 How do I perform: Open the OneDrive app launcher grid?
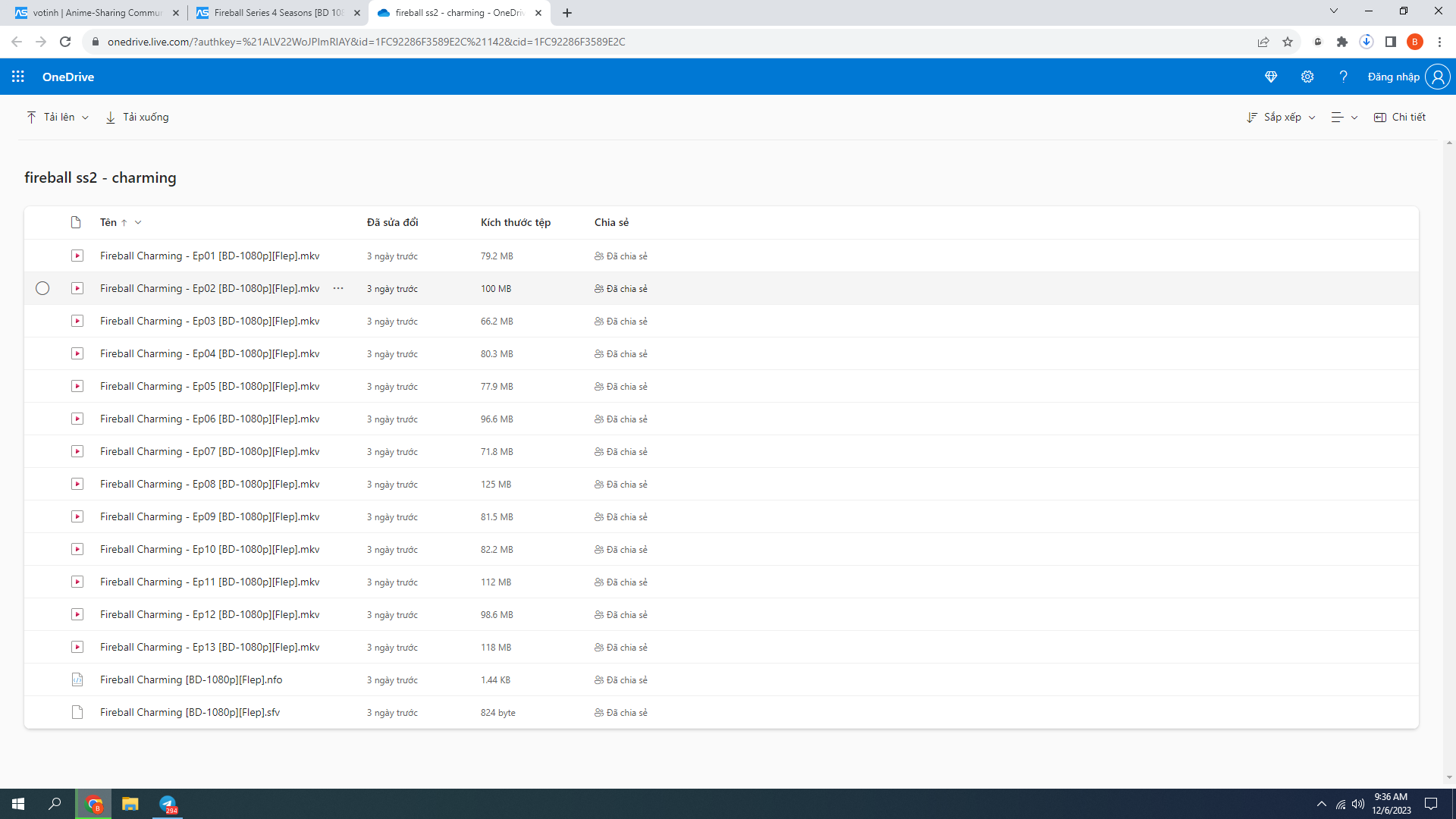pos(18,77)
